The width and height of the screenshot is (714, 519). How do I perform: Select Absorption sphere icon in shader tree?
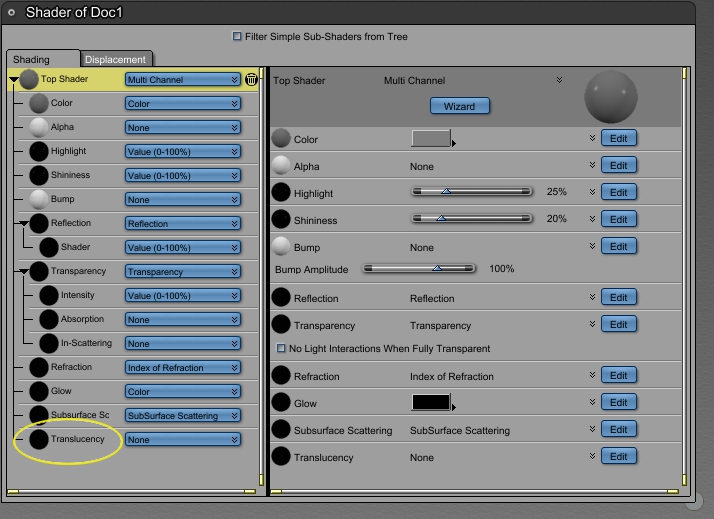coord(49,319)
